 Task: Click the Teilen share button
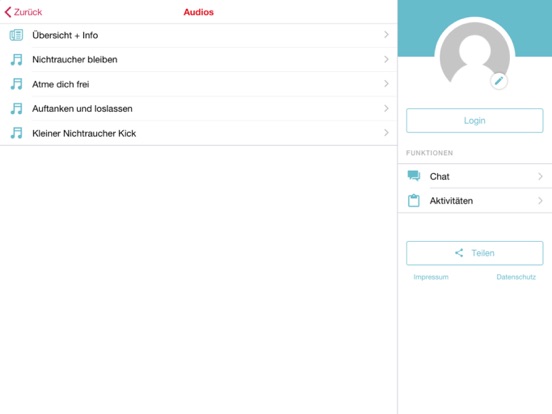pyautogui.click(x=475, y=253)
